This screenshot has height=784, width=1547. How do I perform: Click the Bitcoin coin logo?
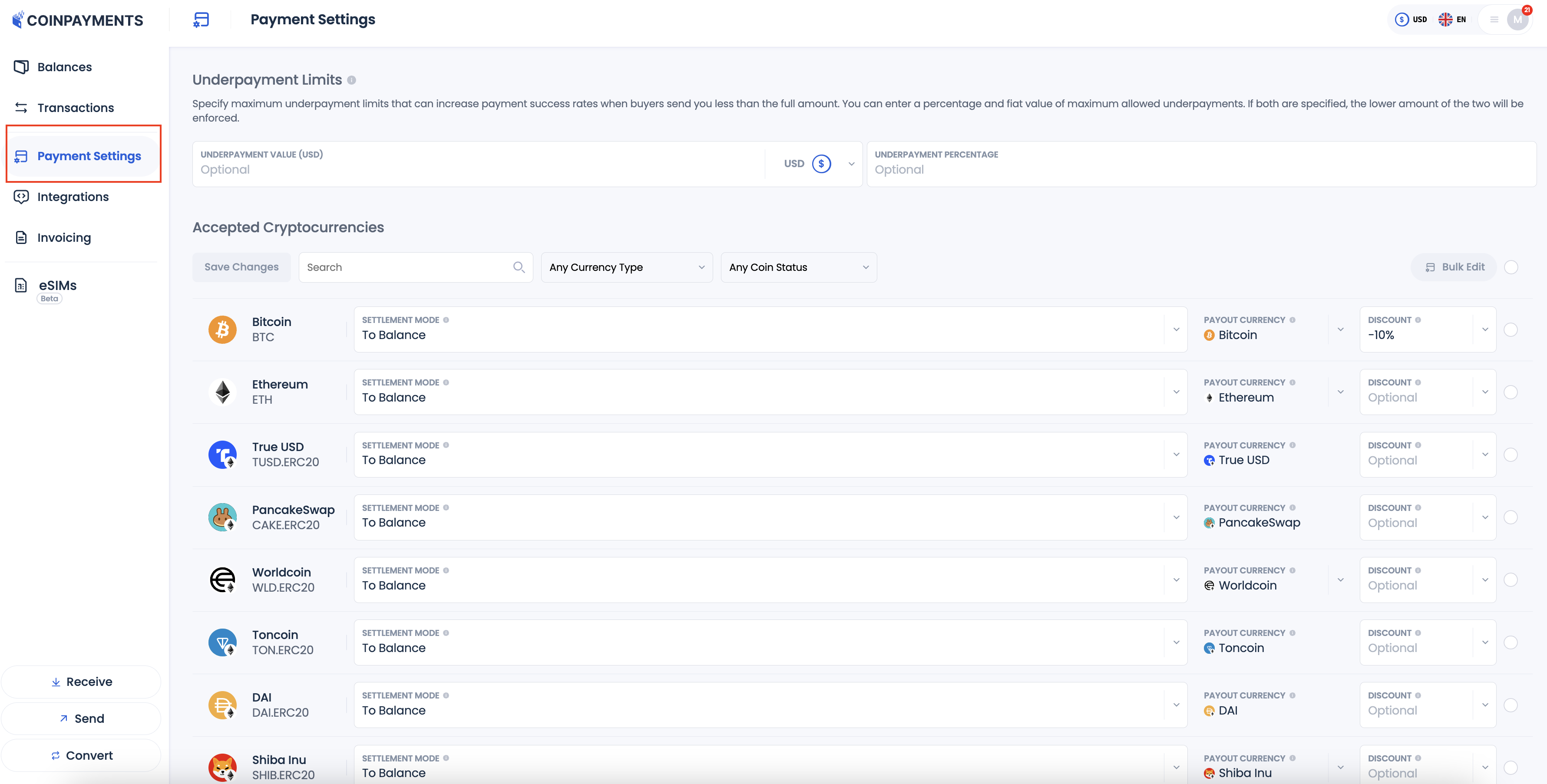222,329
